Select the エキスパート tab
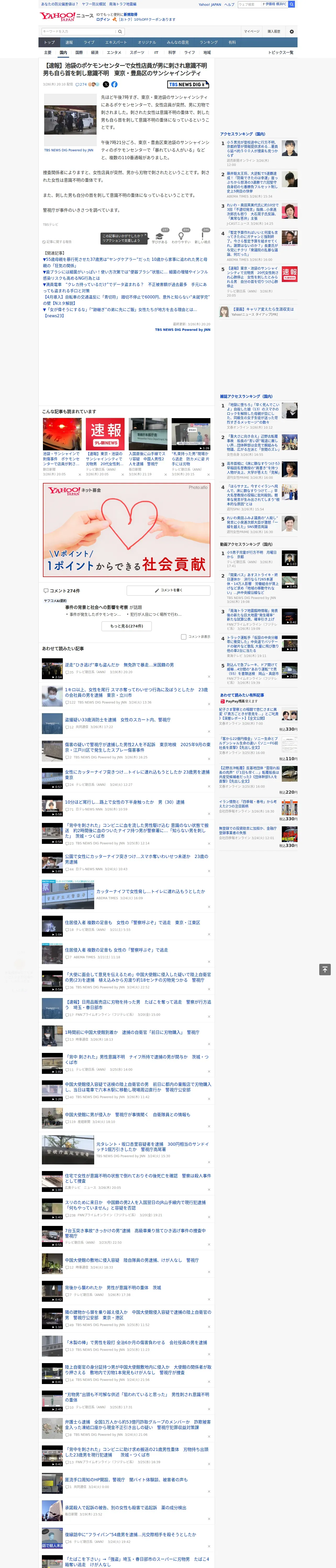Screen dimensions: 336x1568 pyautogui.click(x=116, y=43)
